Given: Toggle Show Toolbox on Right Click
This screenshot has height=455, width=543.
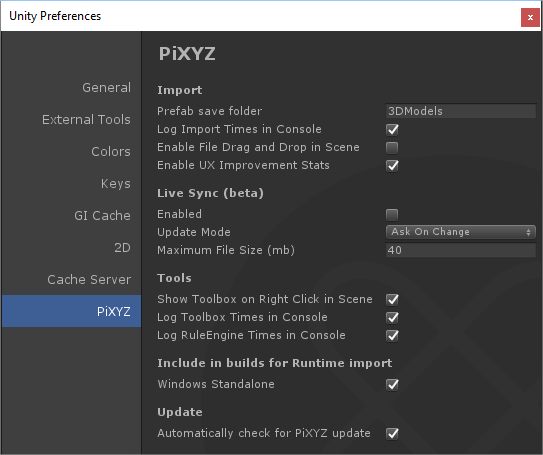Looking at the screenshot, I should (x=392, y=300).
